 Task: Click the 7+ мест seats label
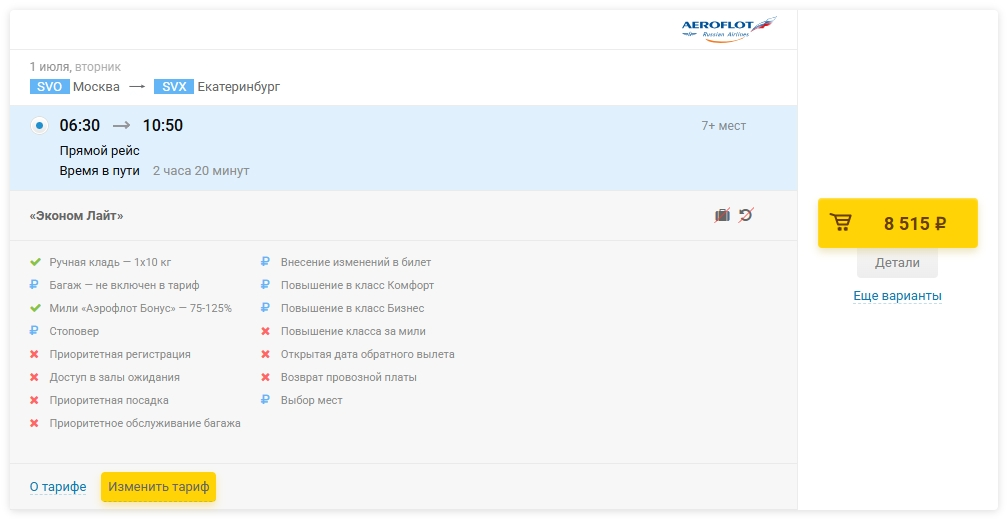(723, 126)
